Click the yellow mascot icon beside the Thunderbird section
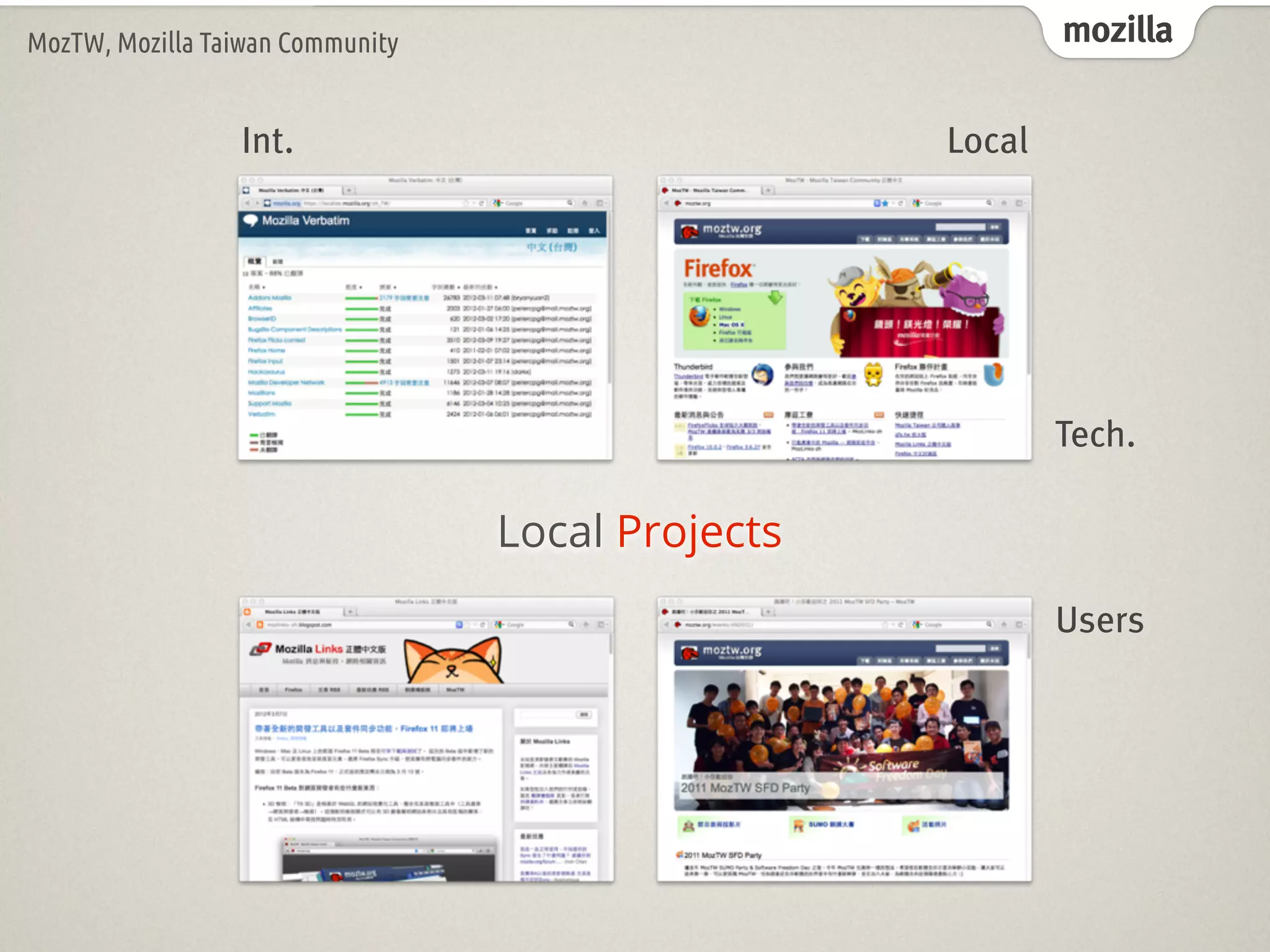Screen dimensions: 1270x952 tap(874, 375)
